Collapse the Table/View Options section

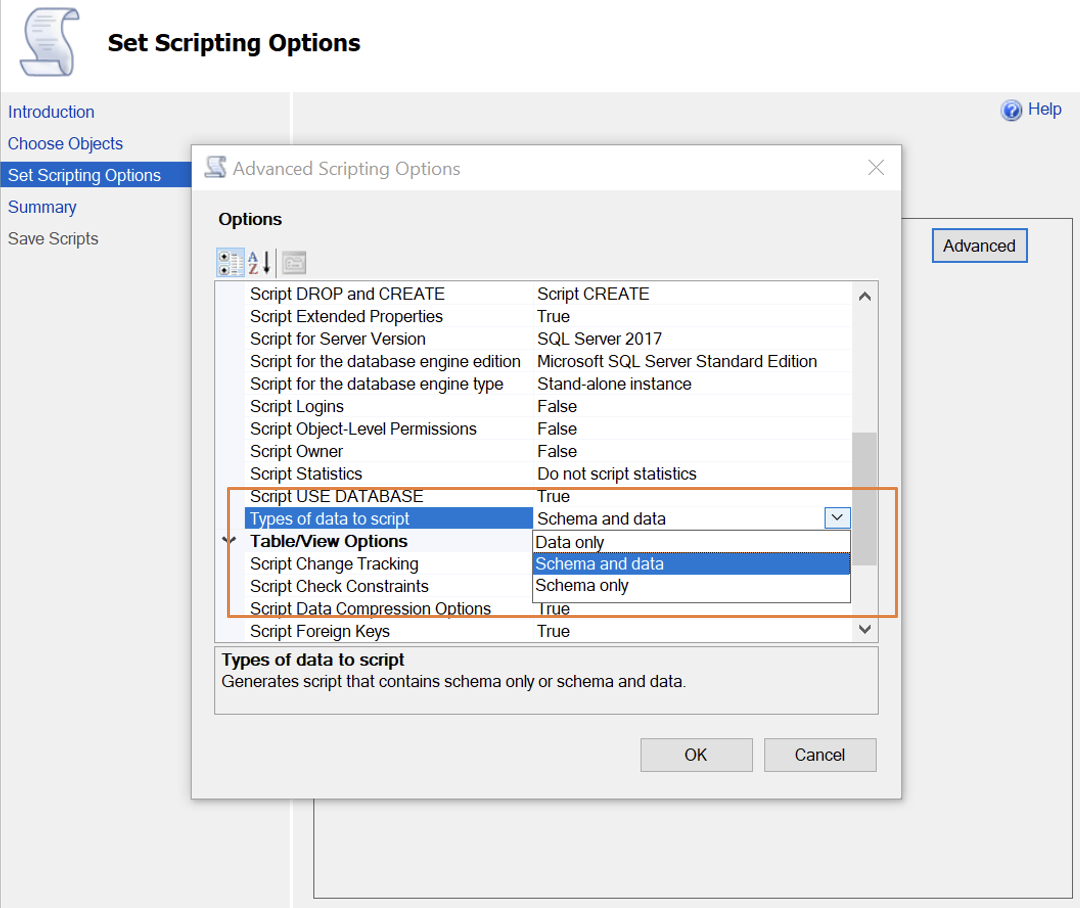(x=229, y=541)
